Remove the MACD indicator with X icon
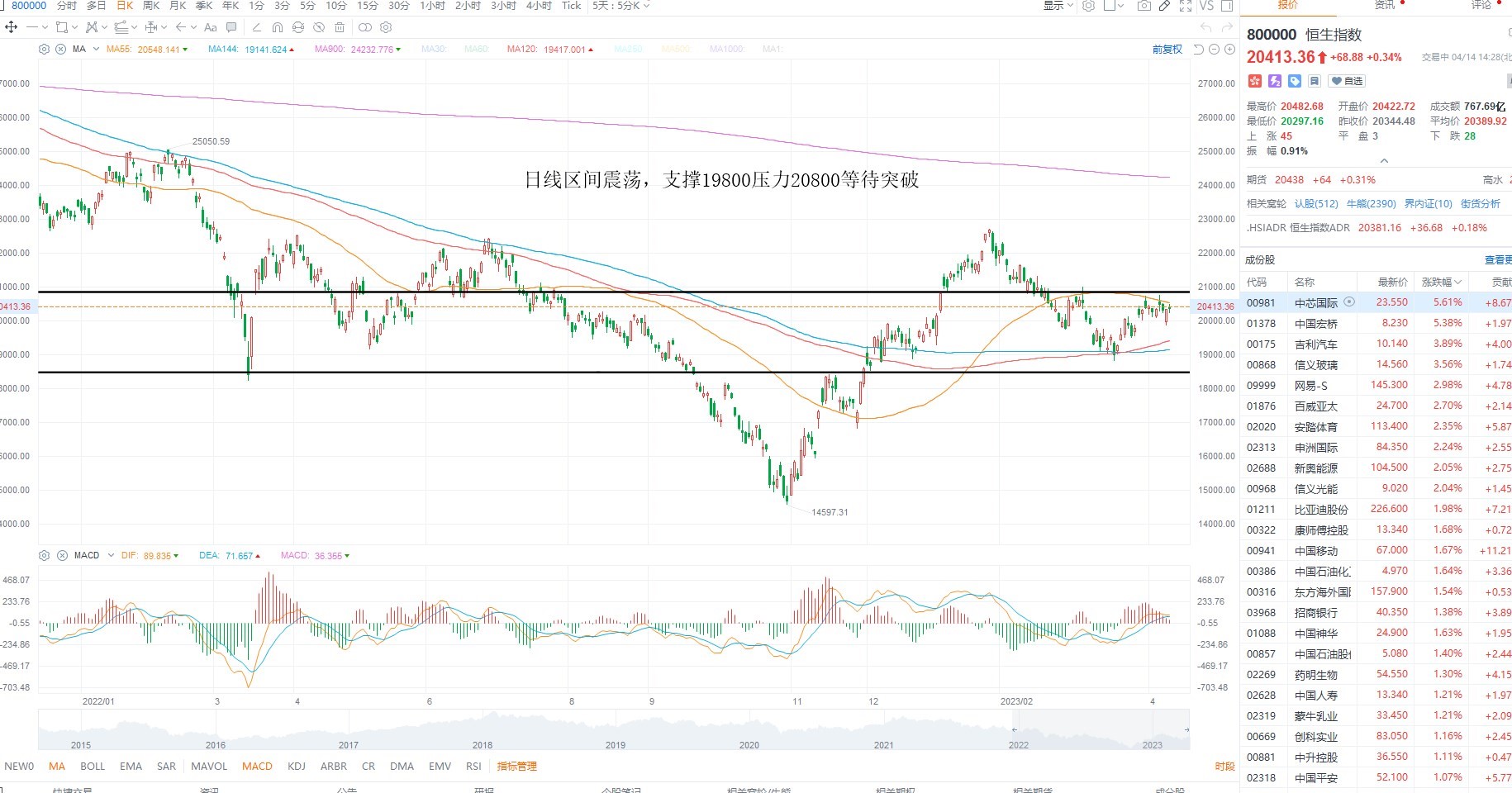This screenshot has width=1512, height=793. coord(62,556)
